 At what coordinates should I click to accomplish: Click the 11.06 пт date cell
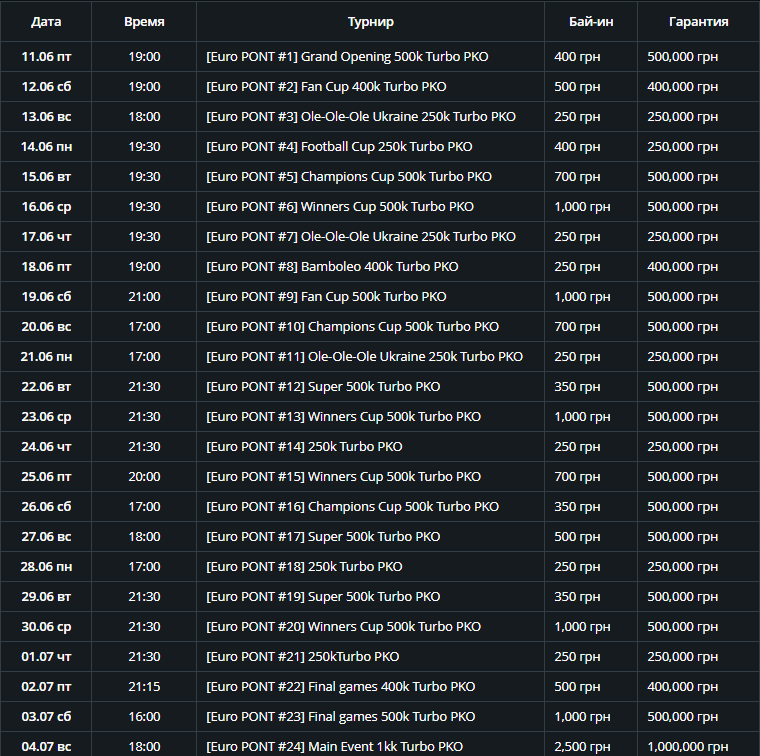[46, 57]
